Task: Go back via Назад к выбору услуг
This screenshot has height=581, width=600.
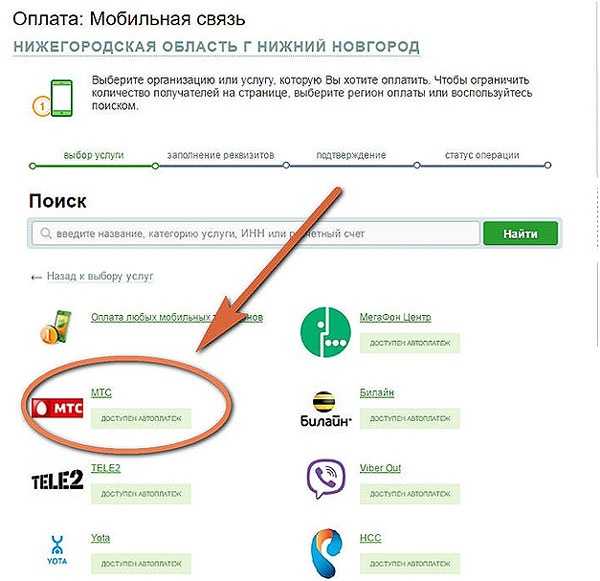Action: [92, 276]
